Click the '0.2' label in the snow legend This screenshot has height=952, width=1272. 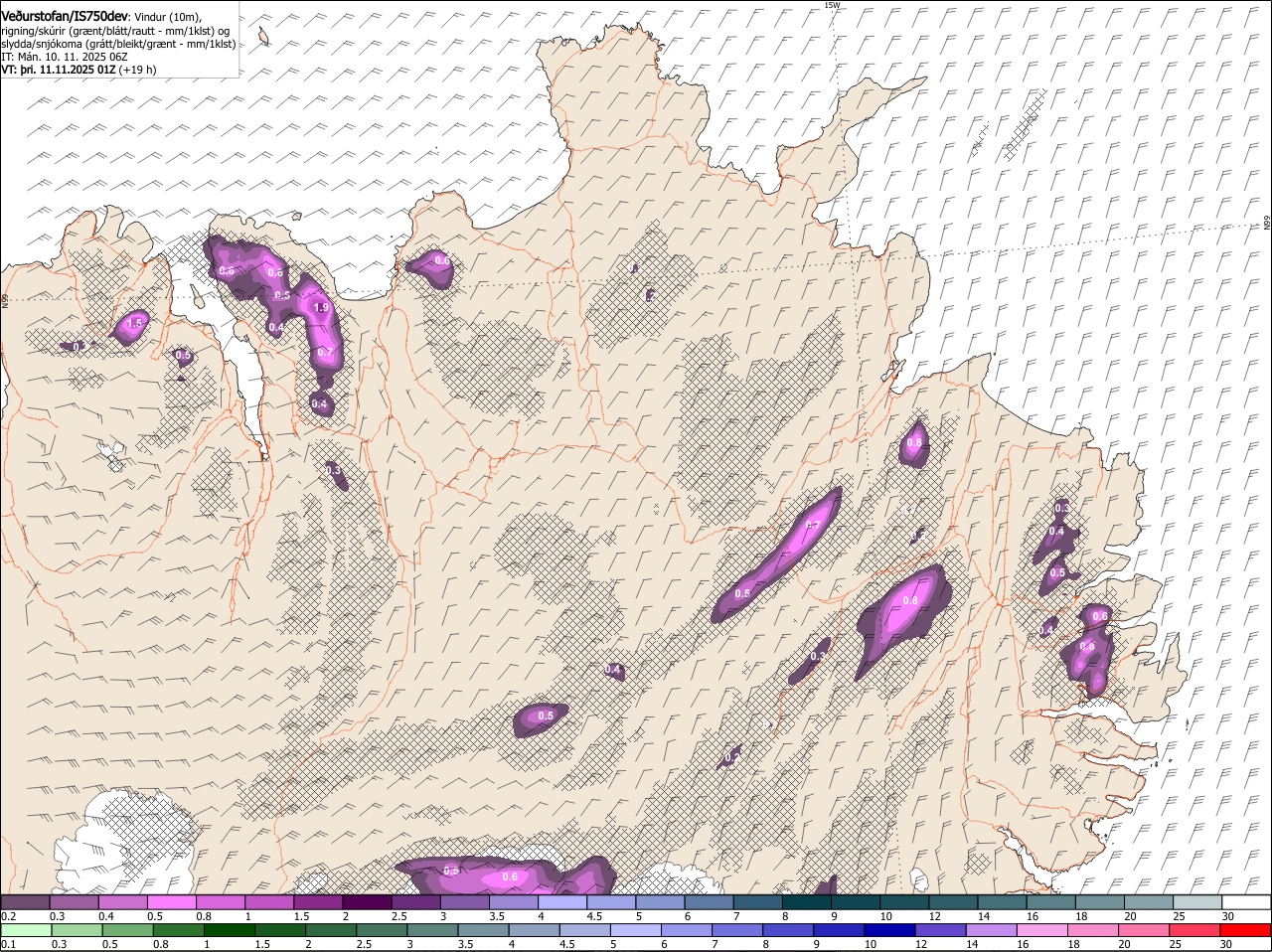tap(8, 916)
